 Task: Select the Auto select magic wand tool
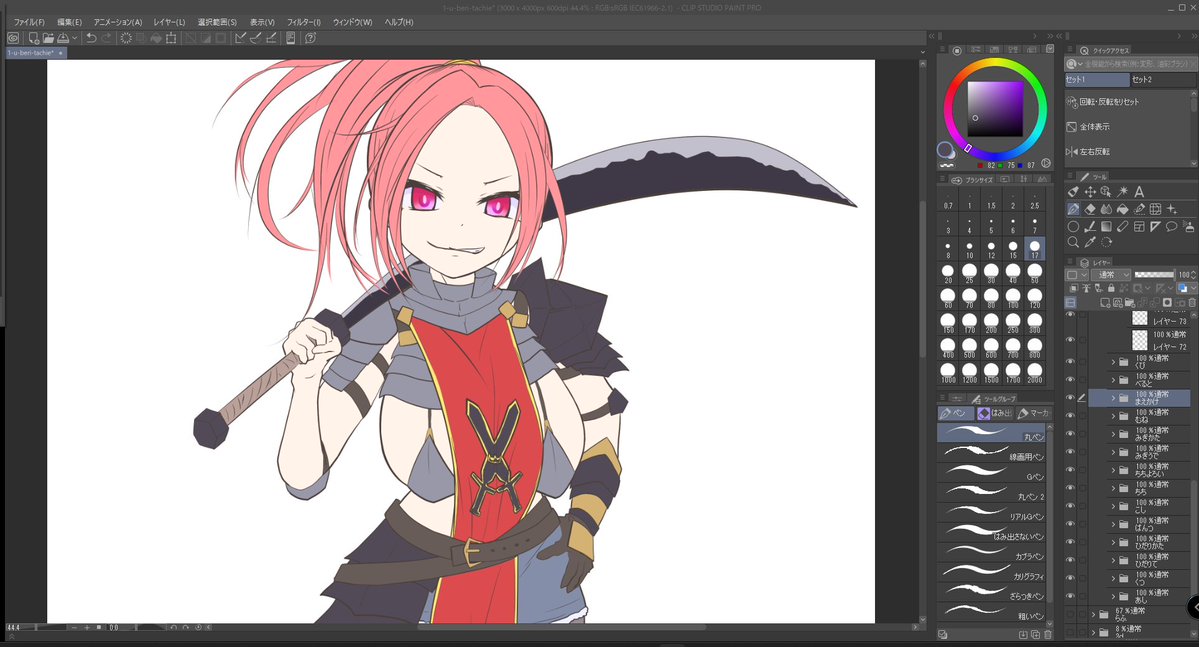click(1122, 191)
